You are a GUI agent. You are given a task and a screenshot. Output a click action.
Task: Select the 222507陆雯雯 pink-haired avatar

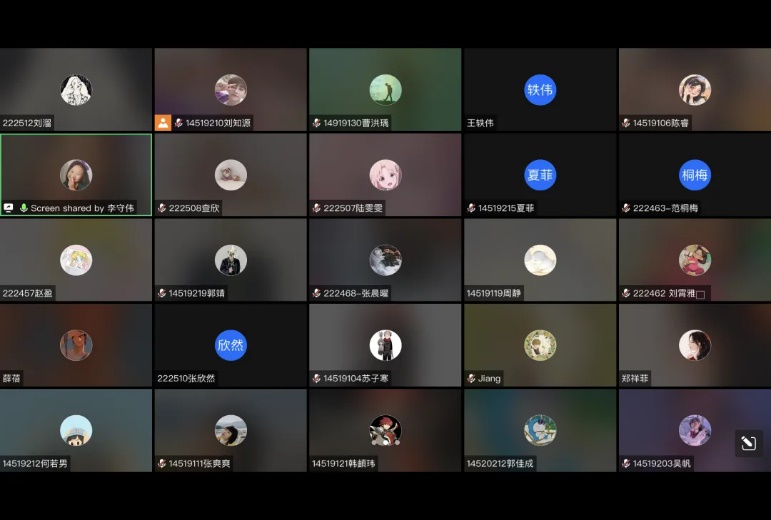point(385,175)
